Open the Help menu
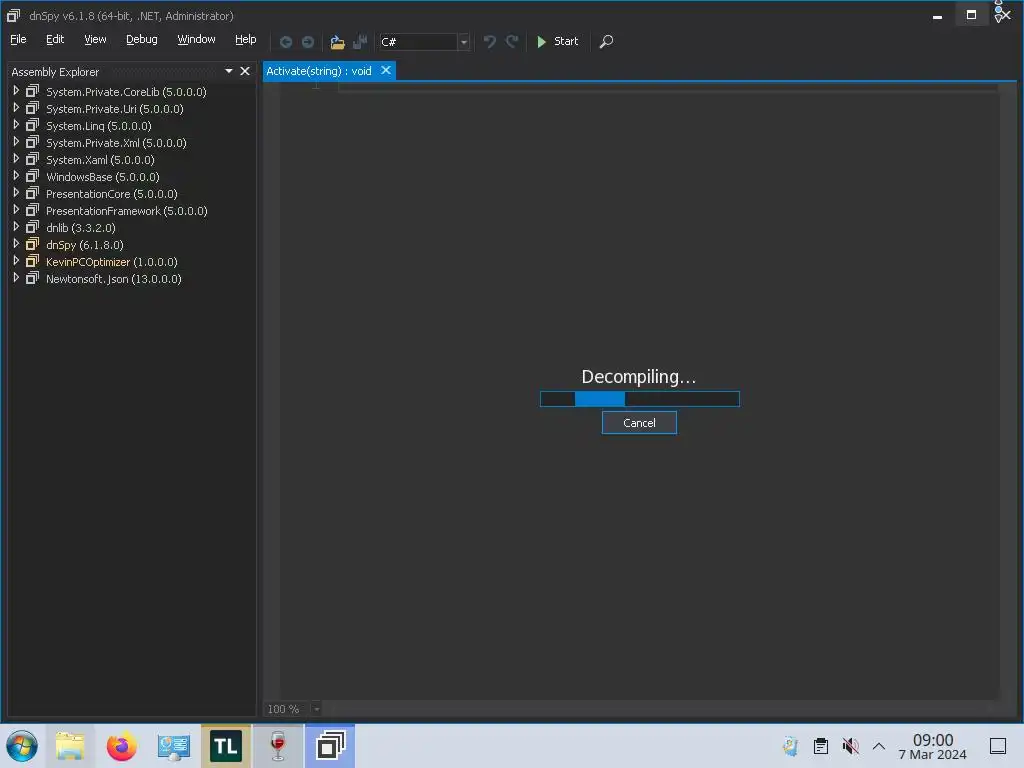This screenshot has width=1024, height=768. [246, 39]
